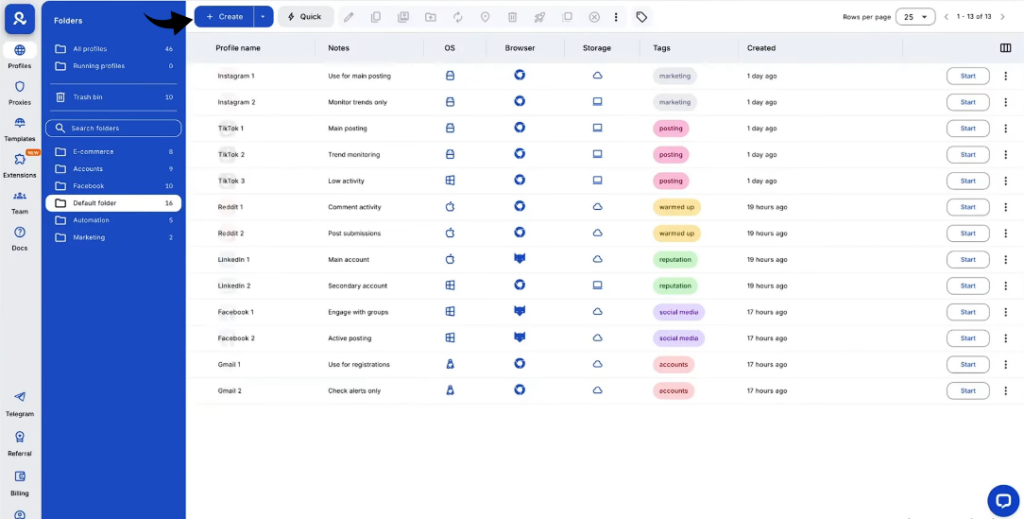The width and height of the screenshot is (1024, 519).
Task: Open the table columns settings icon
Action: click(x=1006, y=48)
